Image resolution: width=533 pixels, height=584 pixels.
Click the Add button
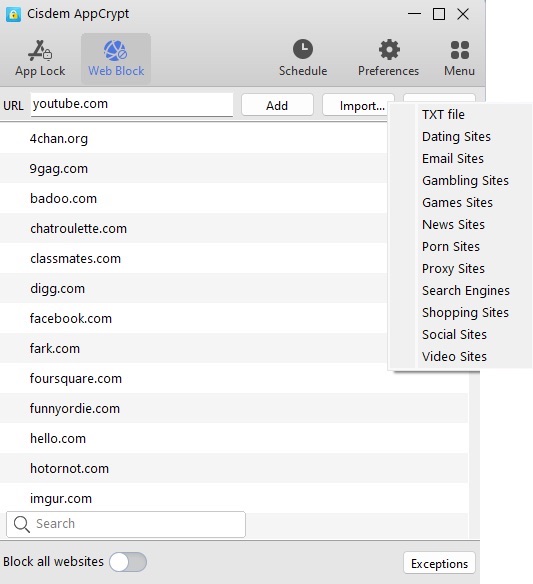point(277,105)
